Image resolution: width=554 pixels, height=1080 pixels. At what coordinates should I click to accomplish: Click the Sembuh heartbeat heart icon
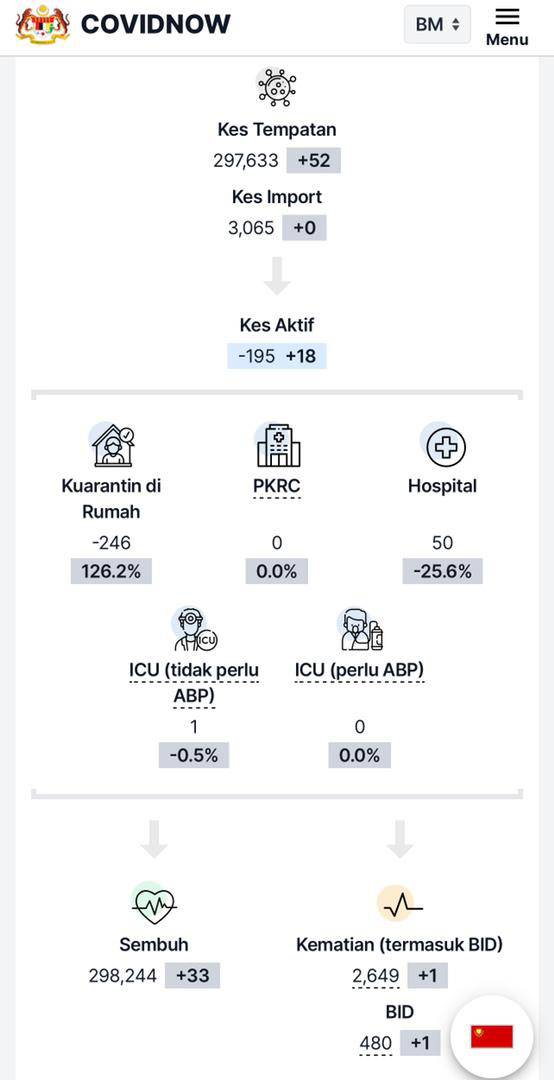(153, 904)
